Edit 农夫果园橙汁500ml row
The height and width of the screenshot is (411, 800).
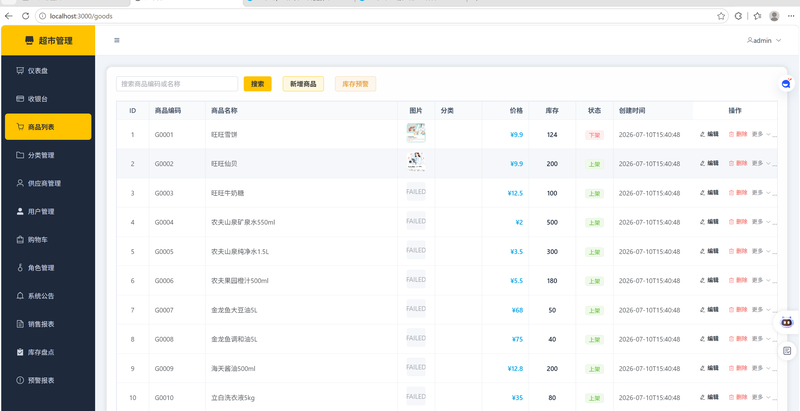tap(709, 280)
